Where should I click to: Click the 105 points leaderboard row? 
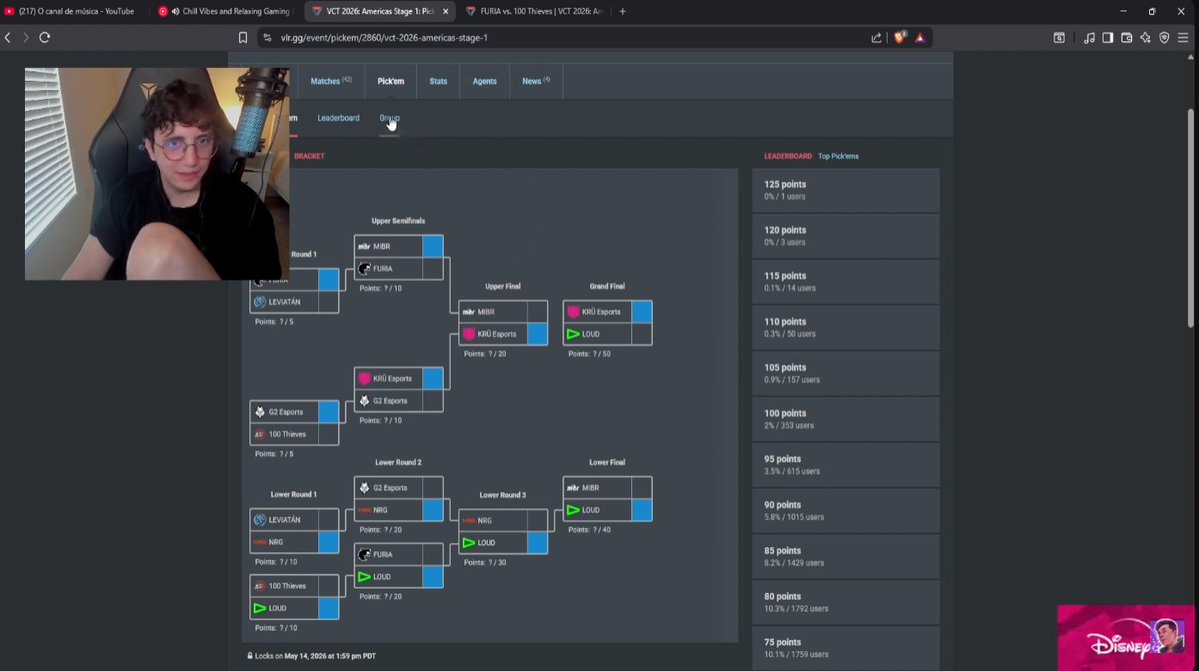pyautogui.click(x=846, y=374)
